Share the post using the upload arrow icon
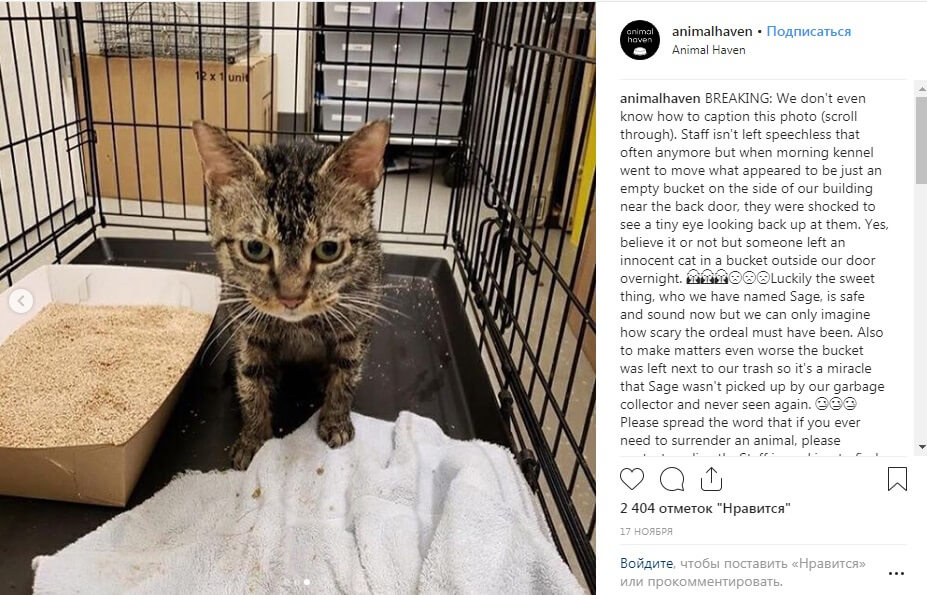Image resolution: width=927 pixels, height=595 pixels. (x=711, y=479)
